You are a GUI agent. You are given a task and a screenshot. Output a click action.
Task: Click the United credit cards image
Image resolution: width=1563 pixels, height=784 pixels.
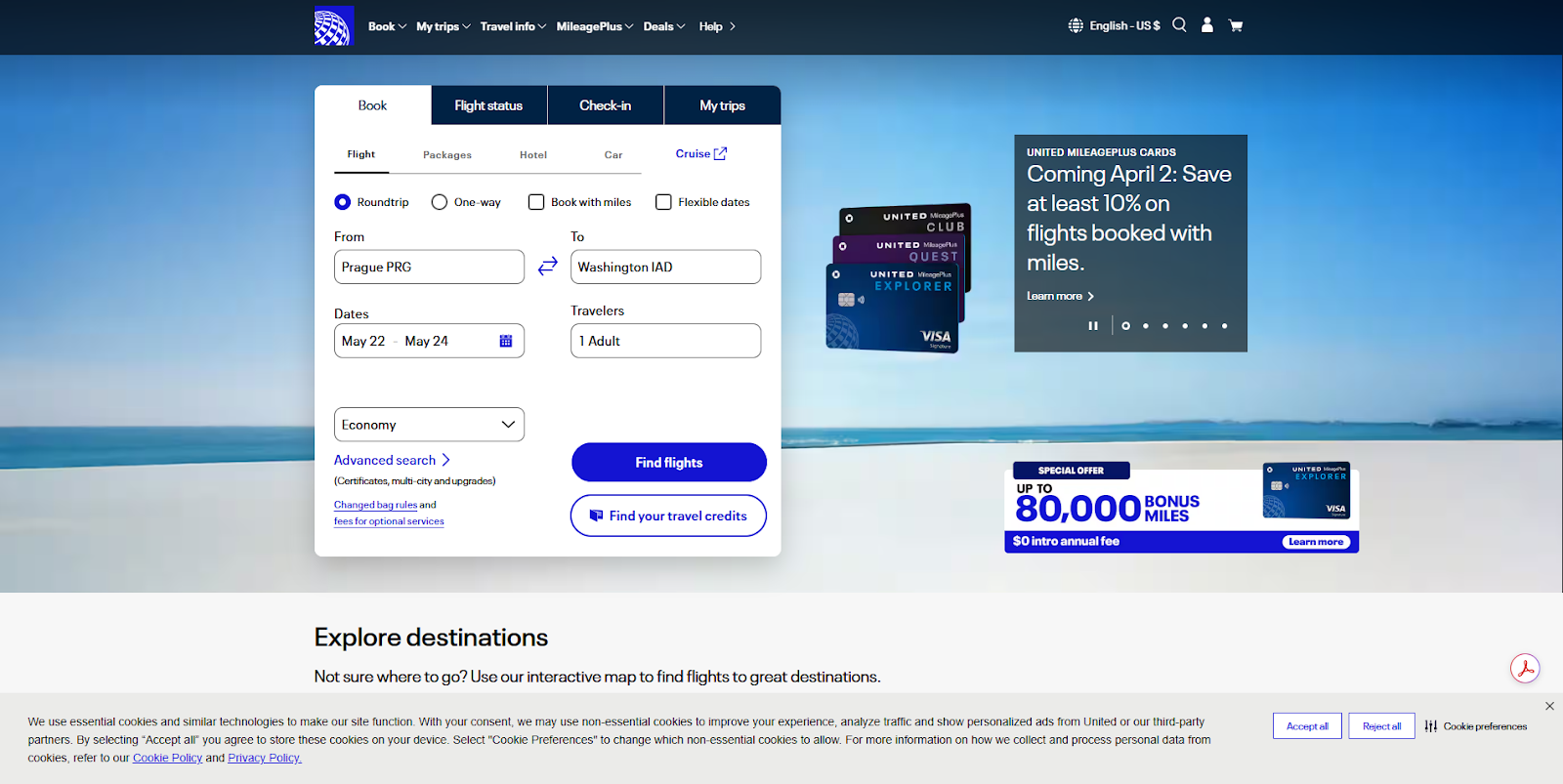(900, 278)
